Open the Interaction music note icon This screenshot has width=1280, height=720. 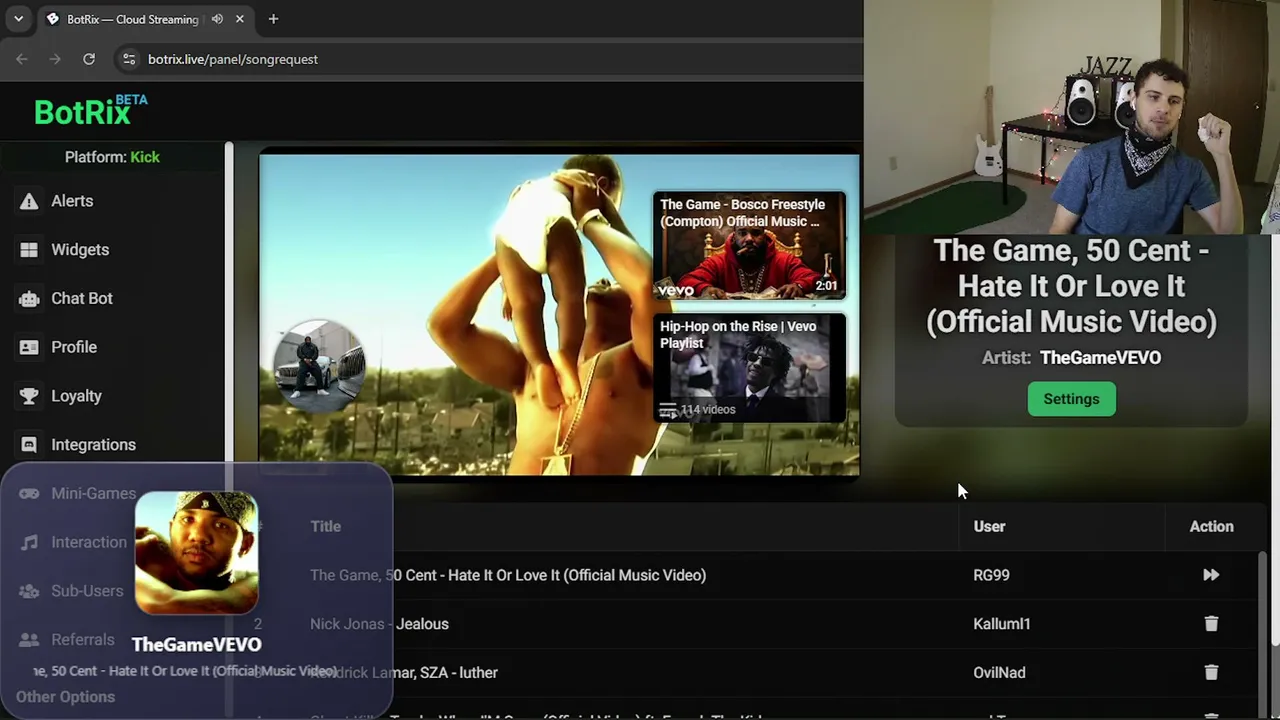(x=29, y=542)
